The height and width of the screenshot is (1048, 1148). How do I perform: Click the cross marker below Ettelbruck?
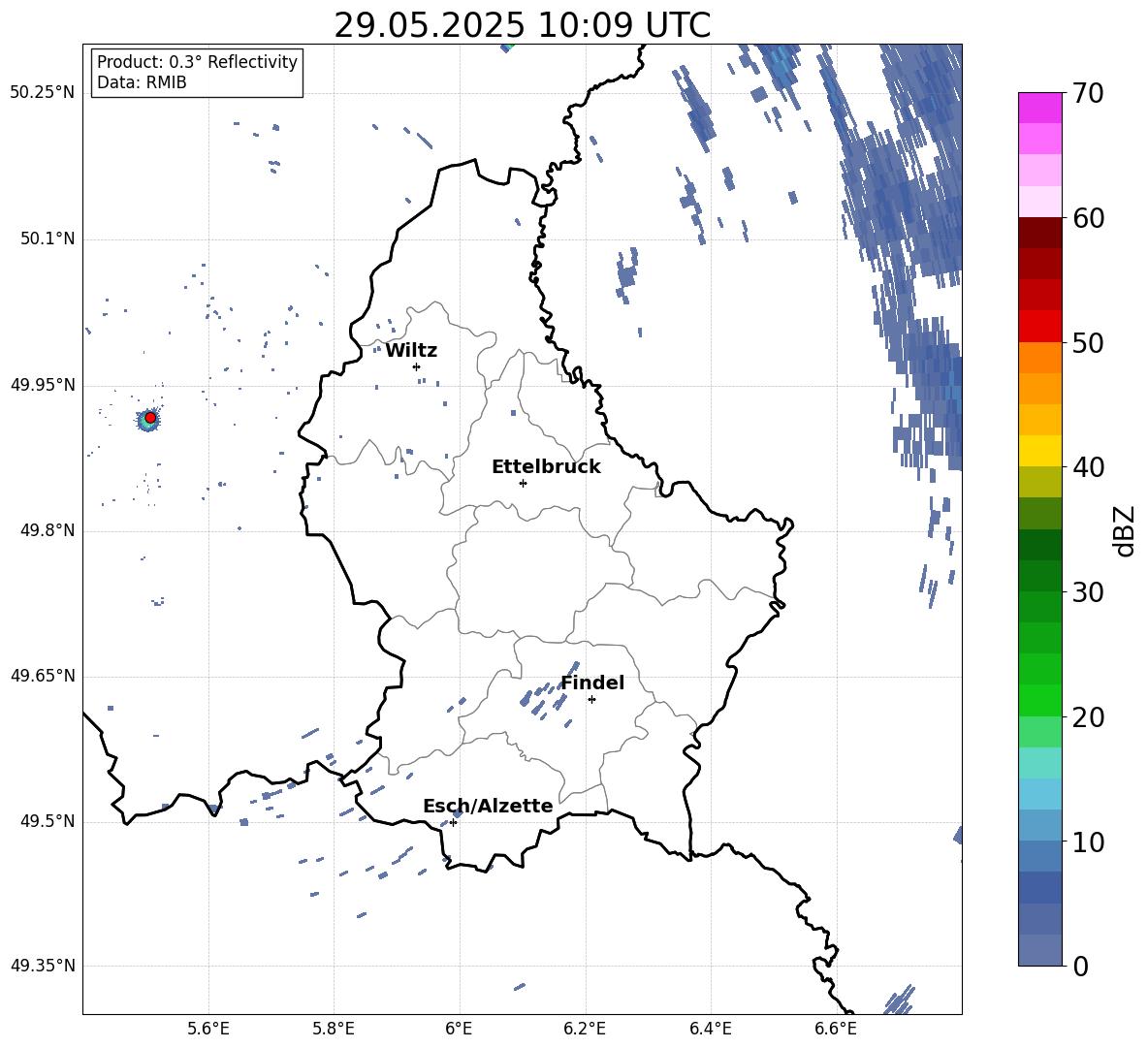[x=523, y=483]
